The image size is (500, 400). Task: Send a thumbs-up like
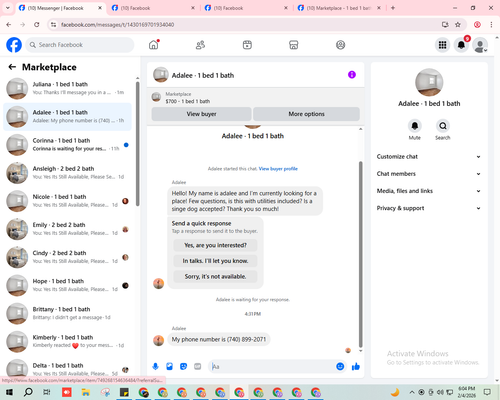[356, 367]
